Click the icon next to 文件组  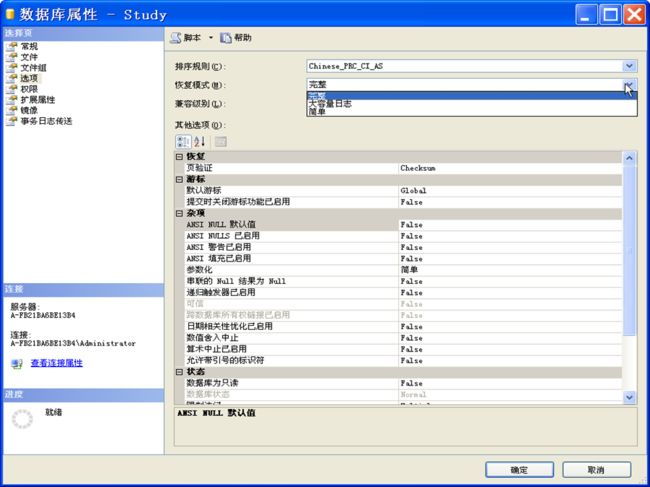coord(12,68)
